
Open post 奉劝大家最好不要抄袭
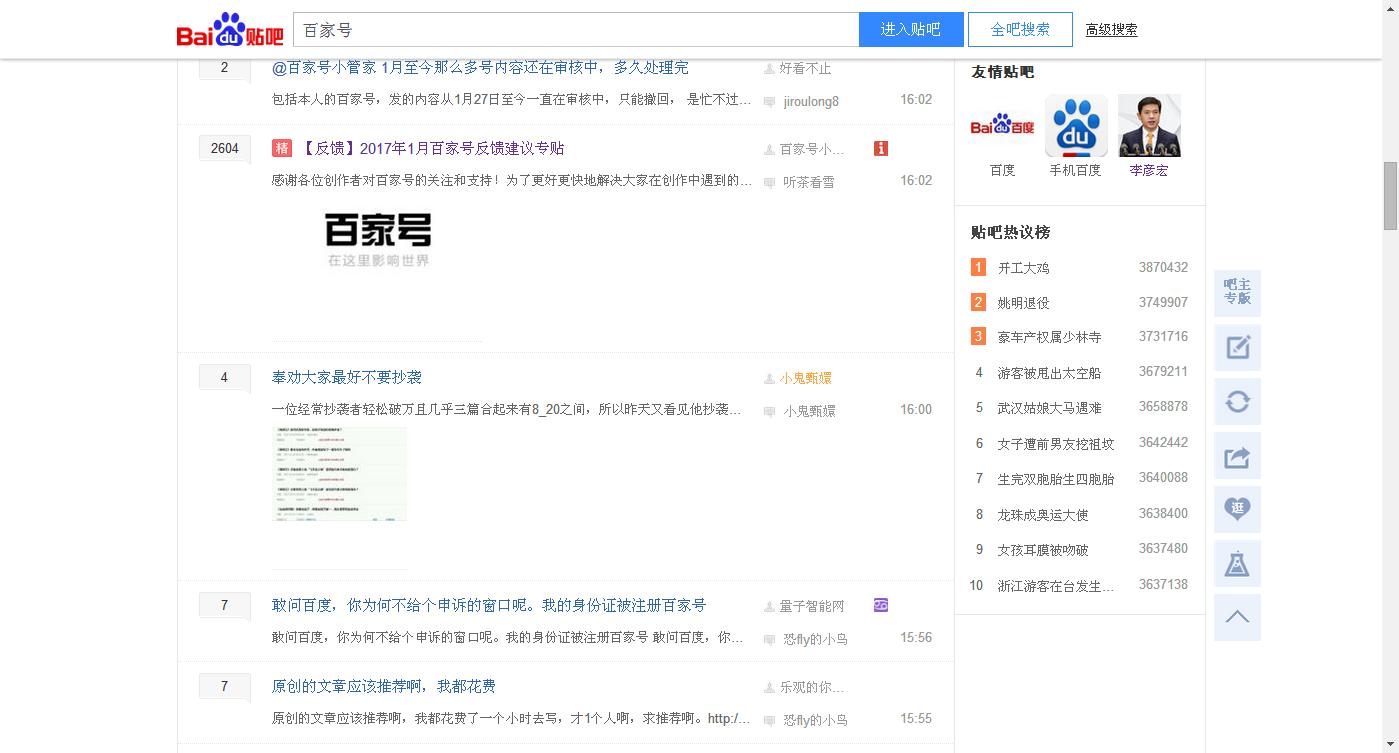tap(347, 377)
